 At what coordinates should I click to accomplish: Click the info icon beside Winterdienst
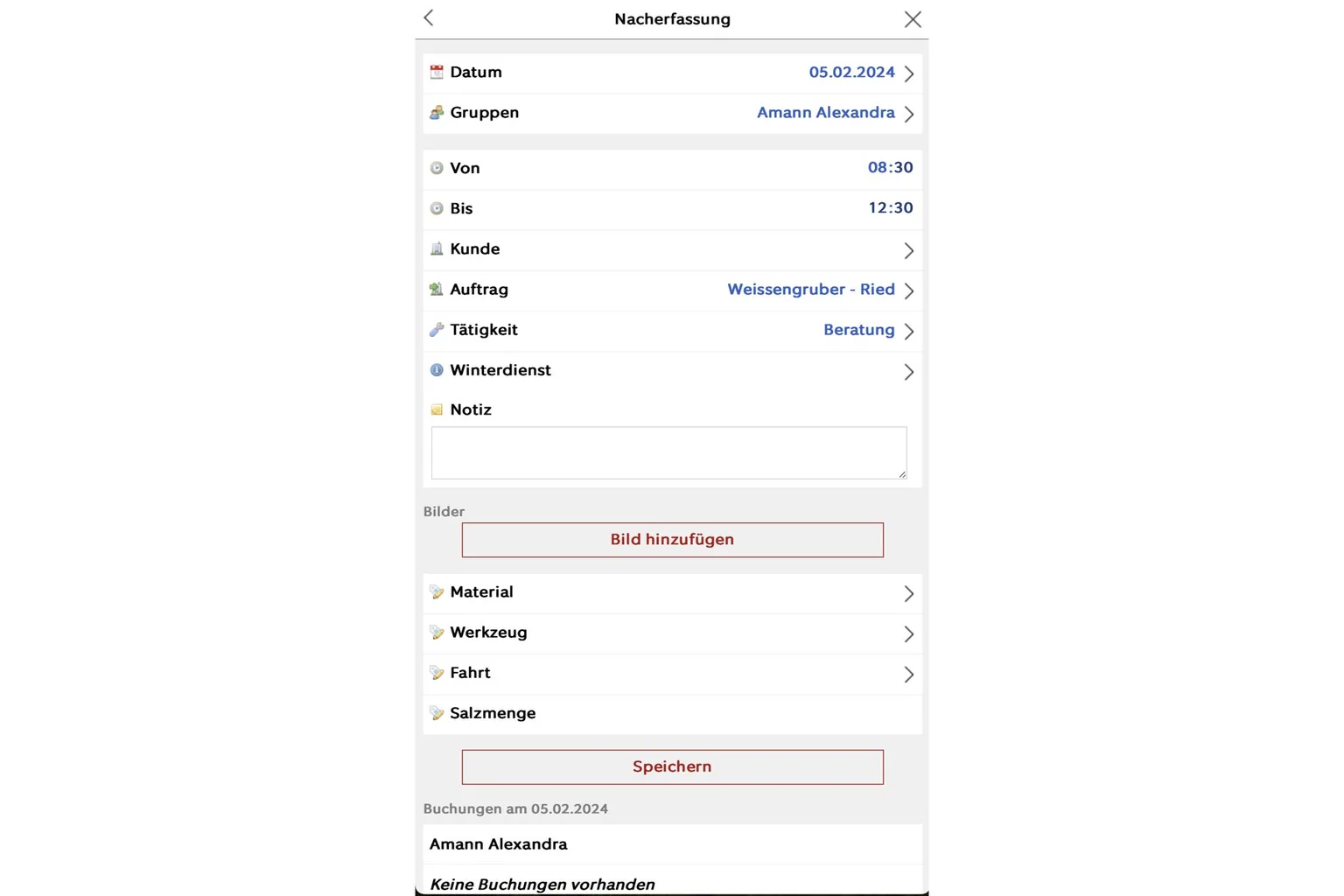(437, 370)
